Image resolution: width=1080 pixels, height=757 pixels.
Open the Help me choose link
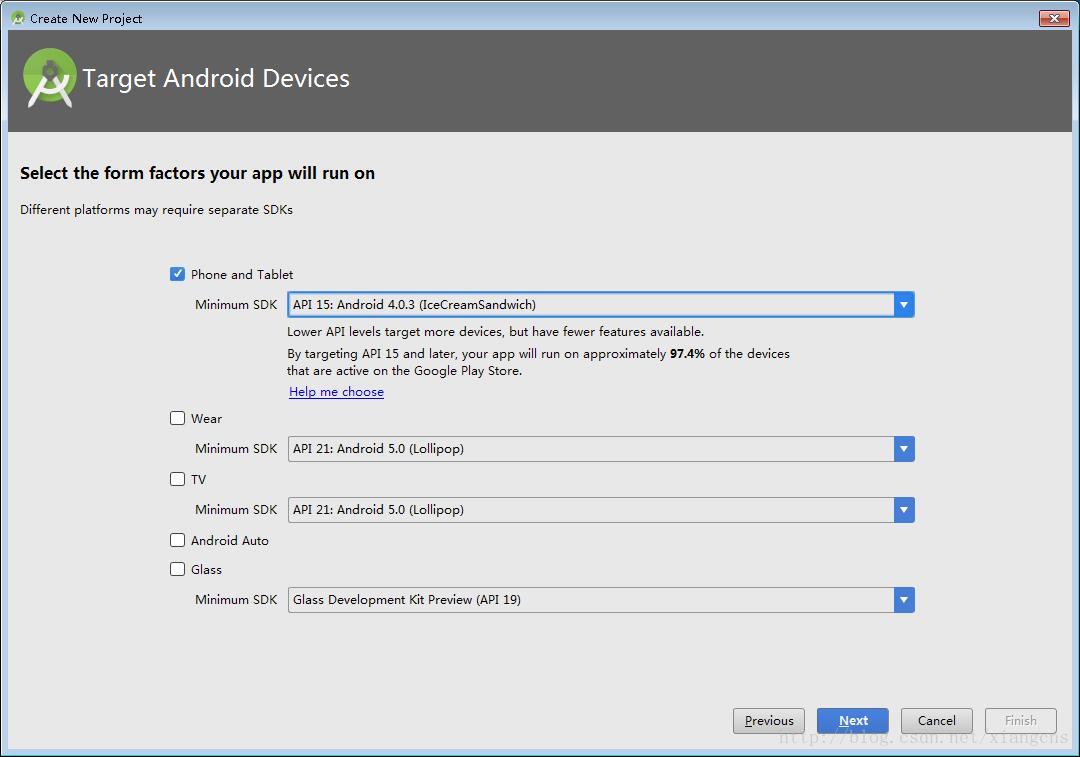[336, 392]
